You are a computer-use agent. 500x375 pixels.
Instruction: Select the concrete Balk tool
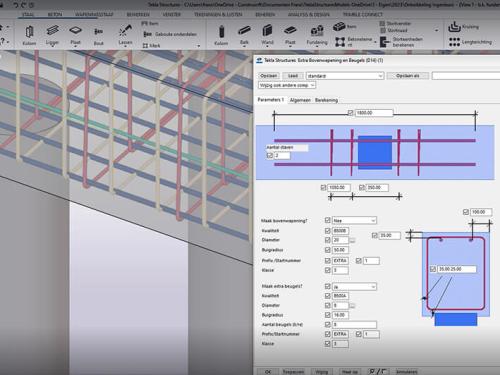tap(244, 35)
